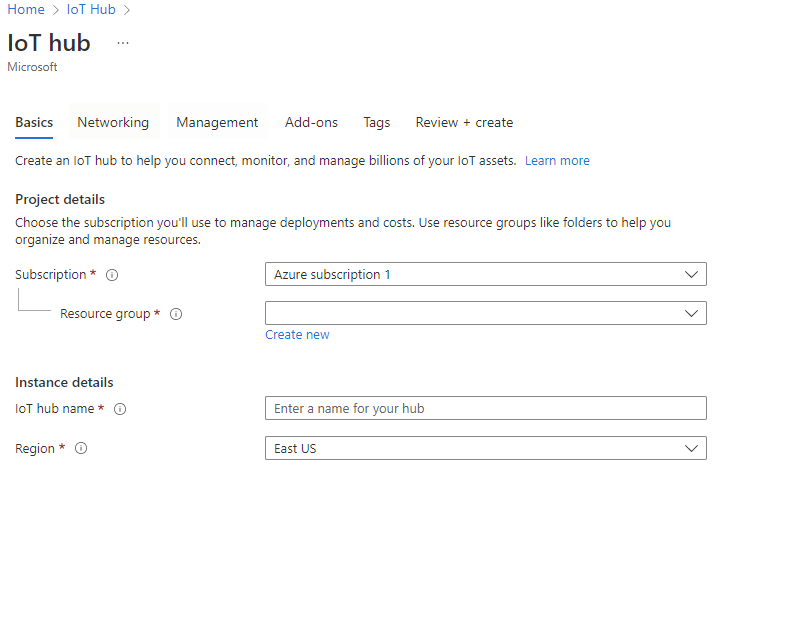Show info tooltip for Region
Viewport: 787px width, 624px height.
click(81, 448)
